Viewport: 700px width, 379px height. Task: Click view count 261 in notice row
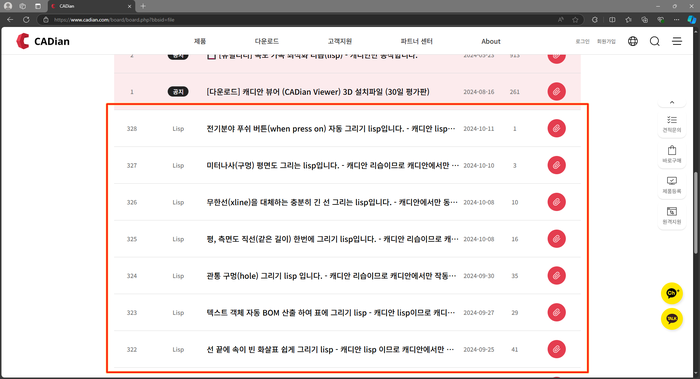(514, 92)
